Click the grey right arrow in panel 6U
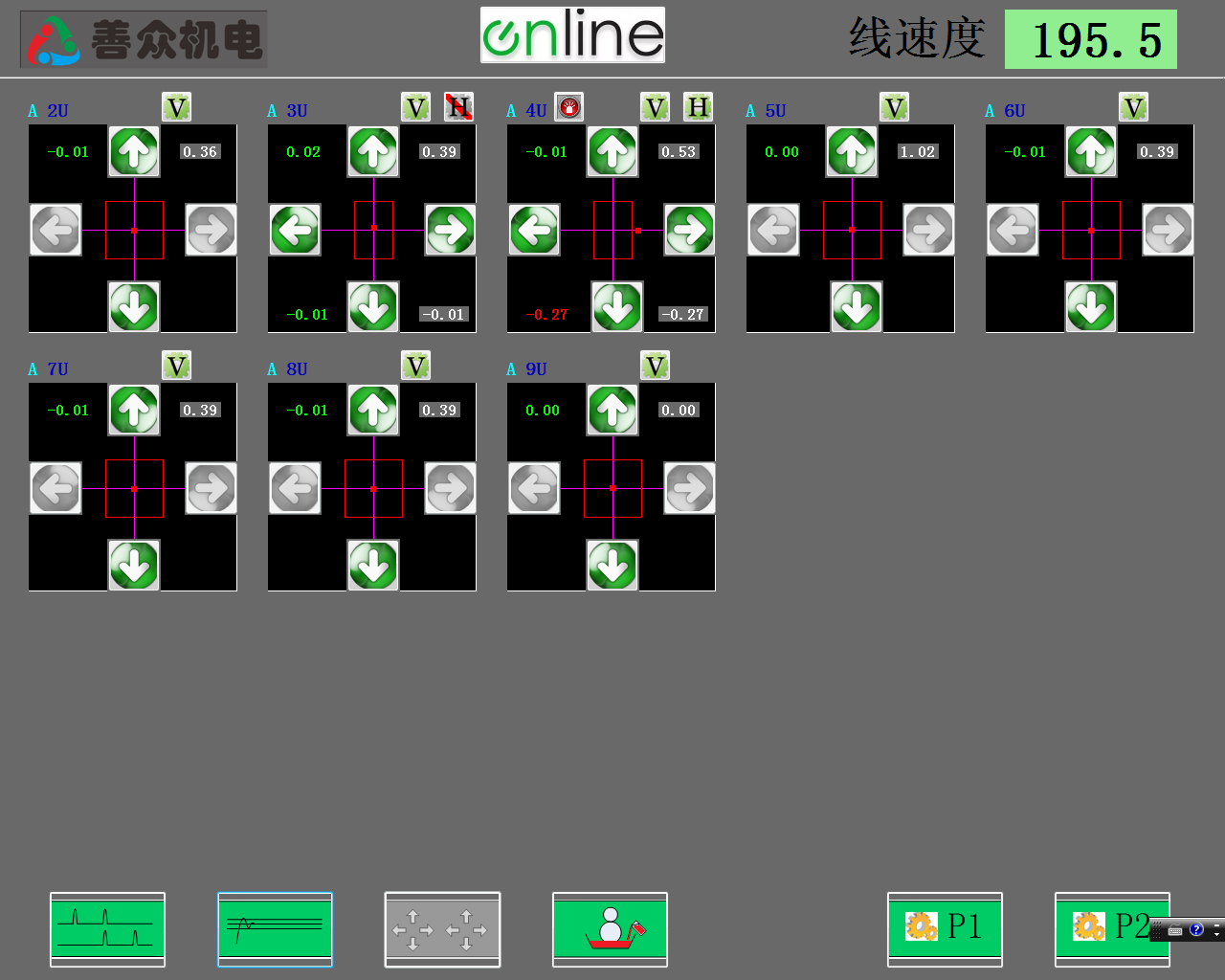Screen dimensions: 1225x980 (x=1168, y=230)
